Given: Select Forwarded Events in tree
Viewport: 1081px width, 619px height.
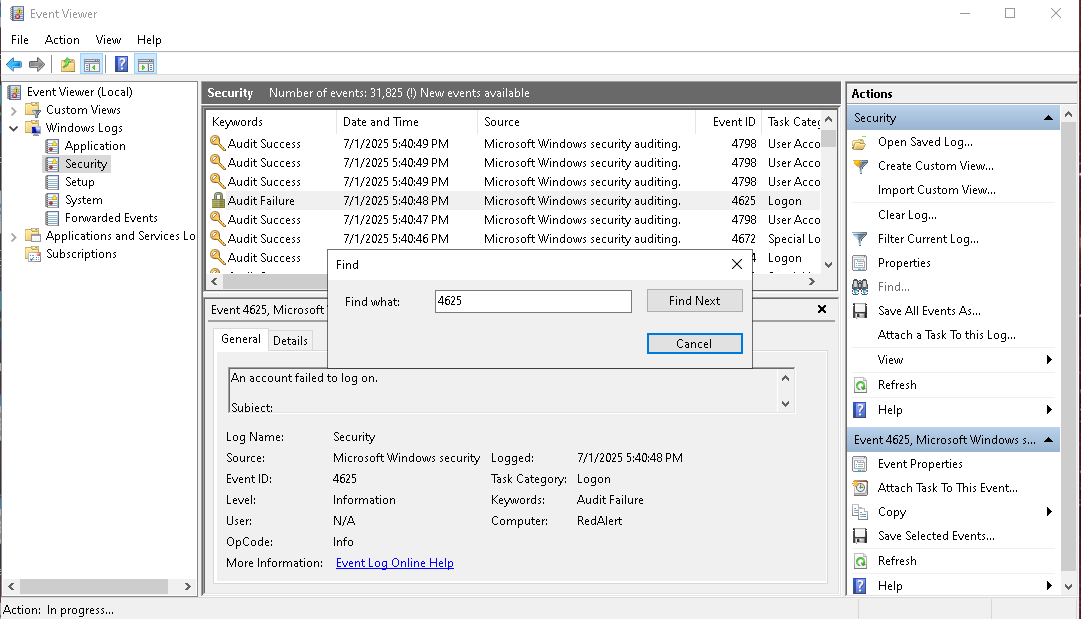Looking at the screenshot, I should click(x=111, y=218).
